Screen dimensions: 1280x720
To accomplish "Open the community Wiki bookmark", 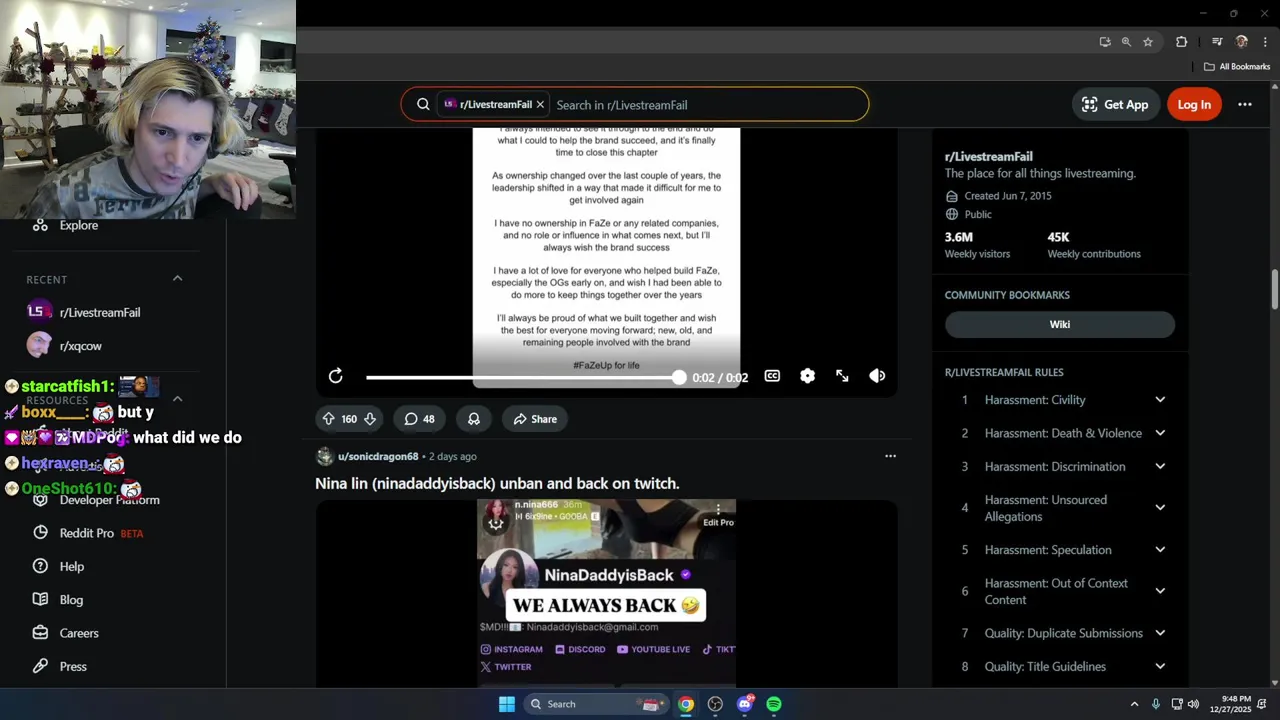I will click(1060, 324).
